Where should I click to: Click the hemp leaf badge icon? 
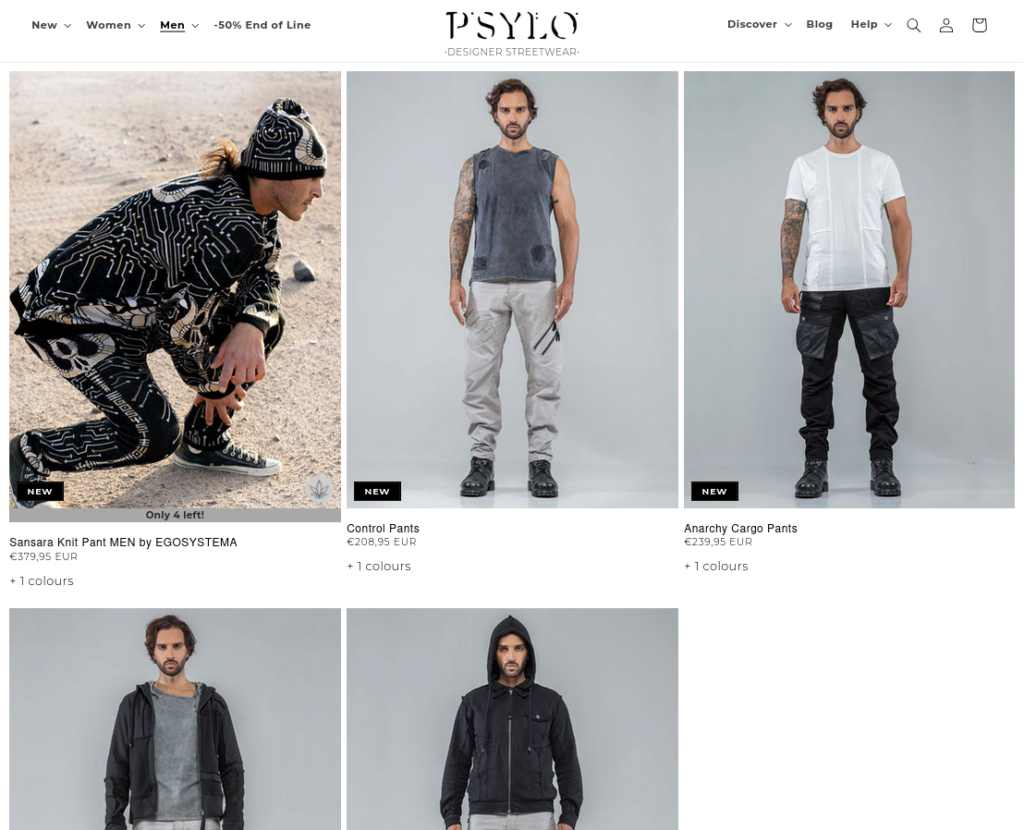click(x=319, y=488)
